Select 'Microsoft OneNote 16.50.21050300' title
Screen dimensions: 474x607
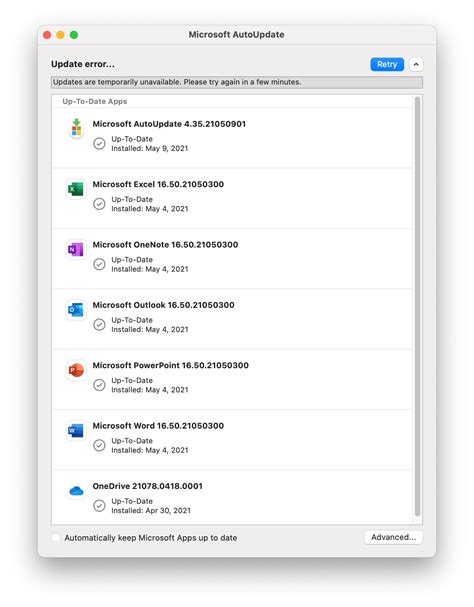point(165,245)
